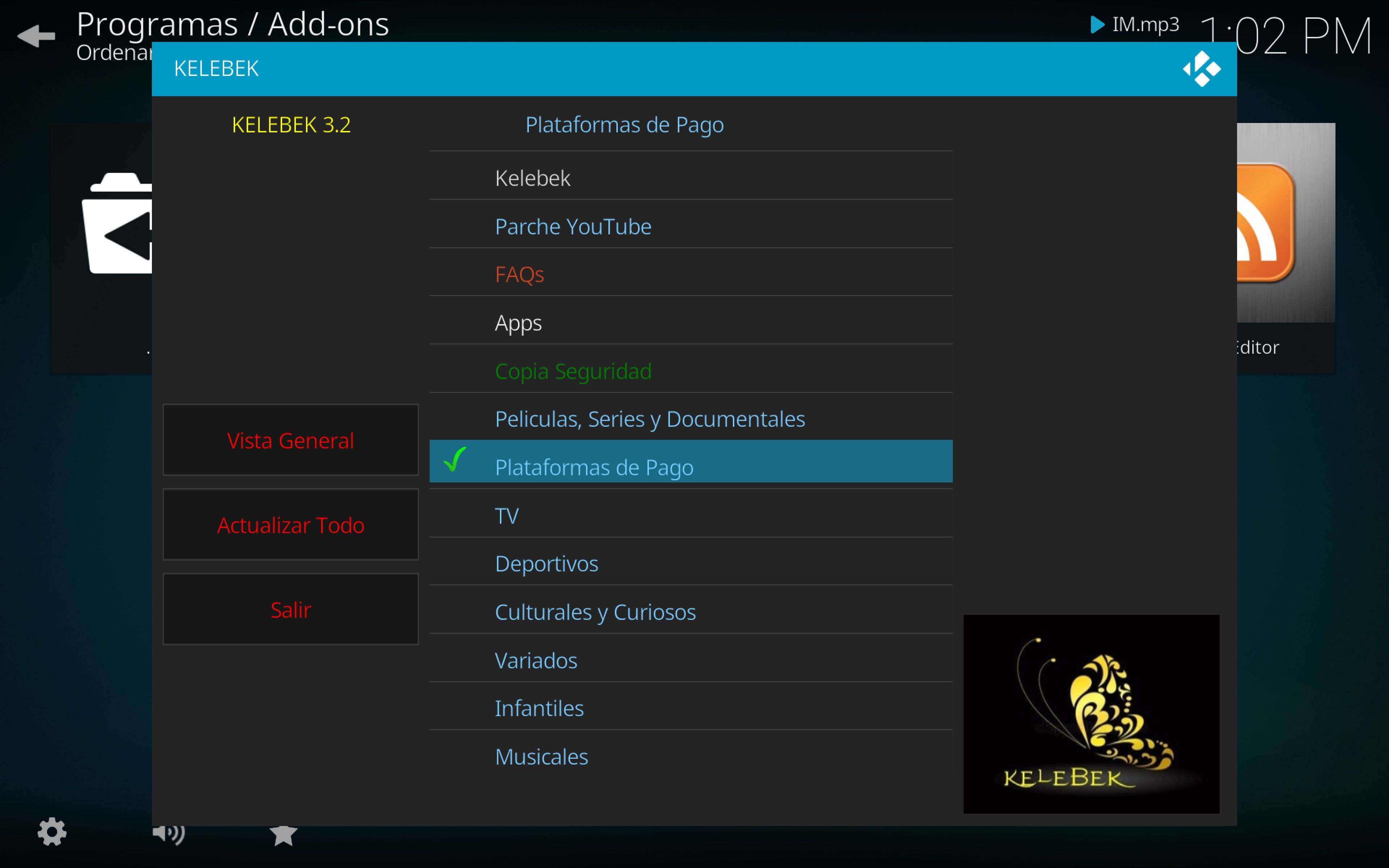Click the KELEBEK 3.2 version label

[x=291, y=124]
